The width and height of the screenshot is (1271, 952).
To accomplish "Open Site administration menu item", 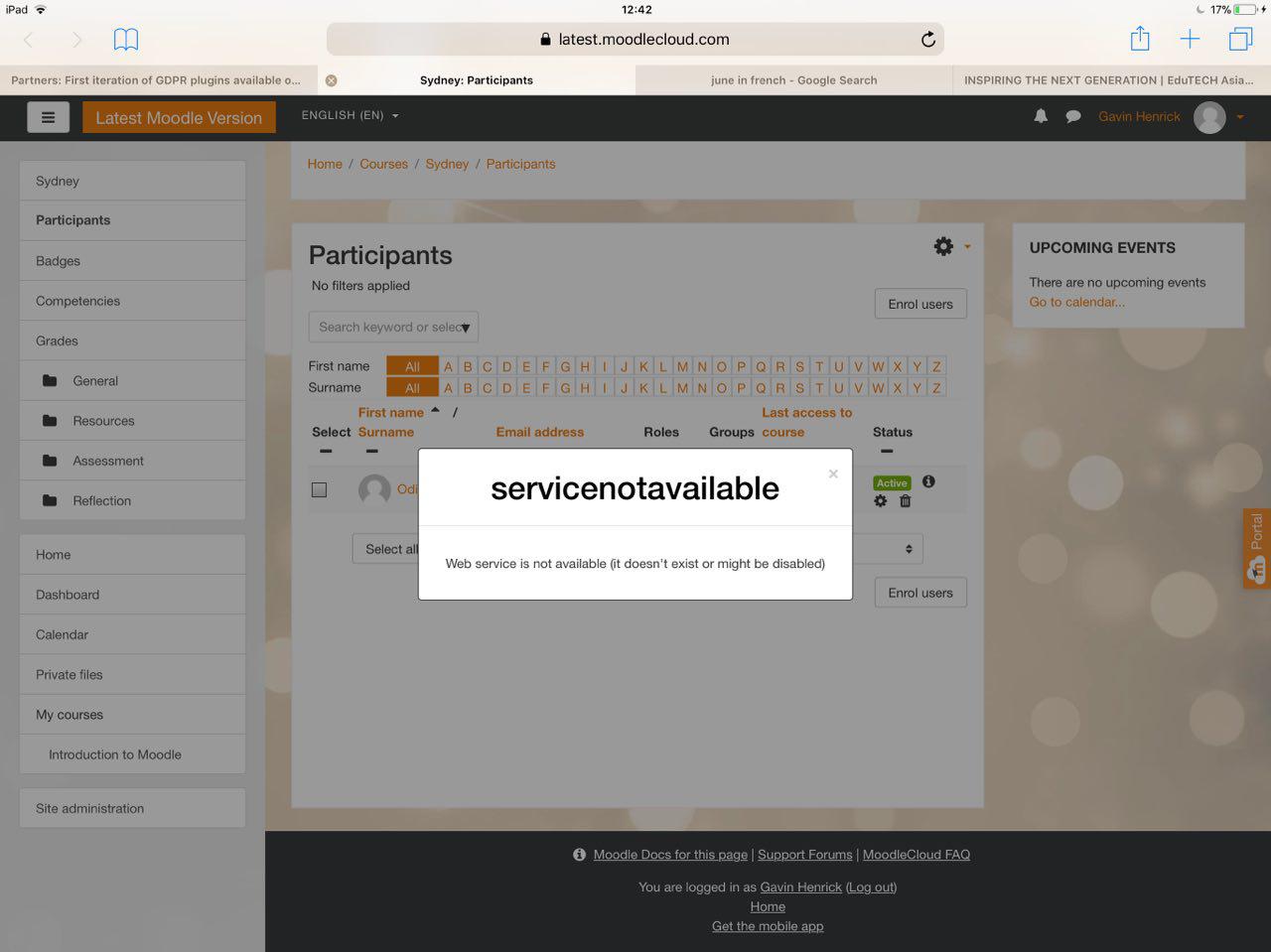I will tap(132, 808).
